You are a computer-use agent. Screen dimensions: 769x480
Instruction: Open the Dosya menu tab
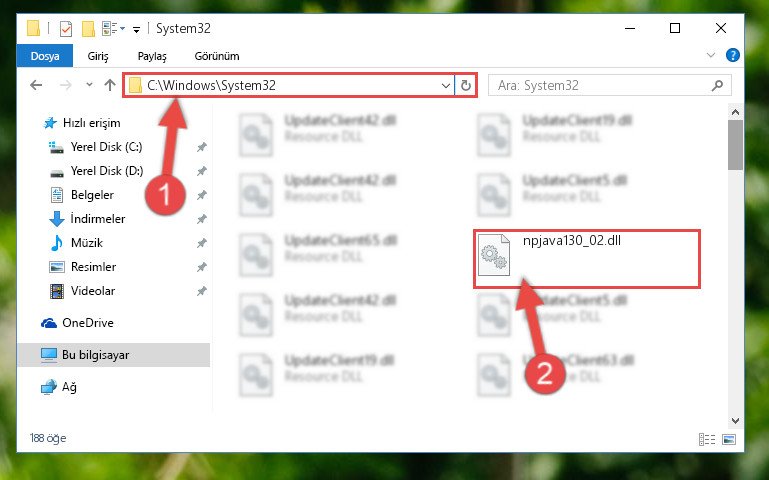click(45, 56)
